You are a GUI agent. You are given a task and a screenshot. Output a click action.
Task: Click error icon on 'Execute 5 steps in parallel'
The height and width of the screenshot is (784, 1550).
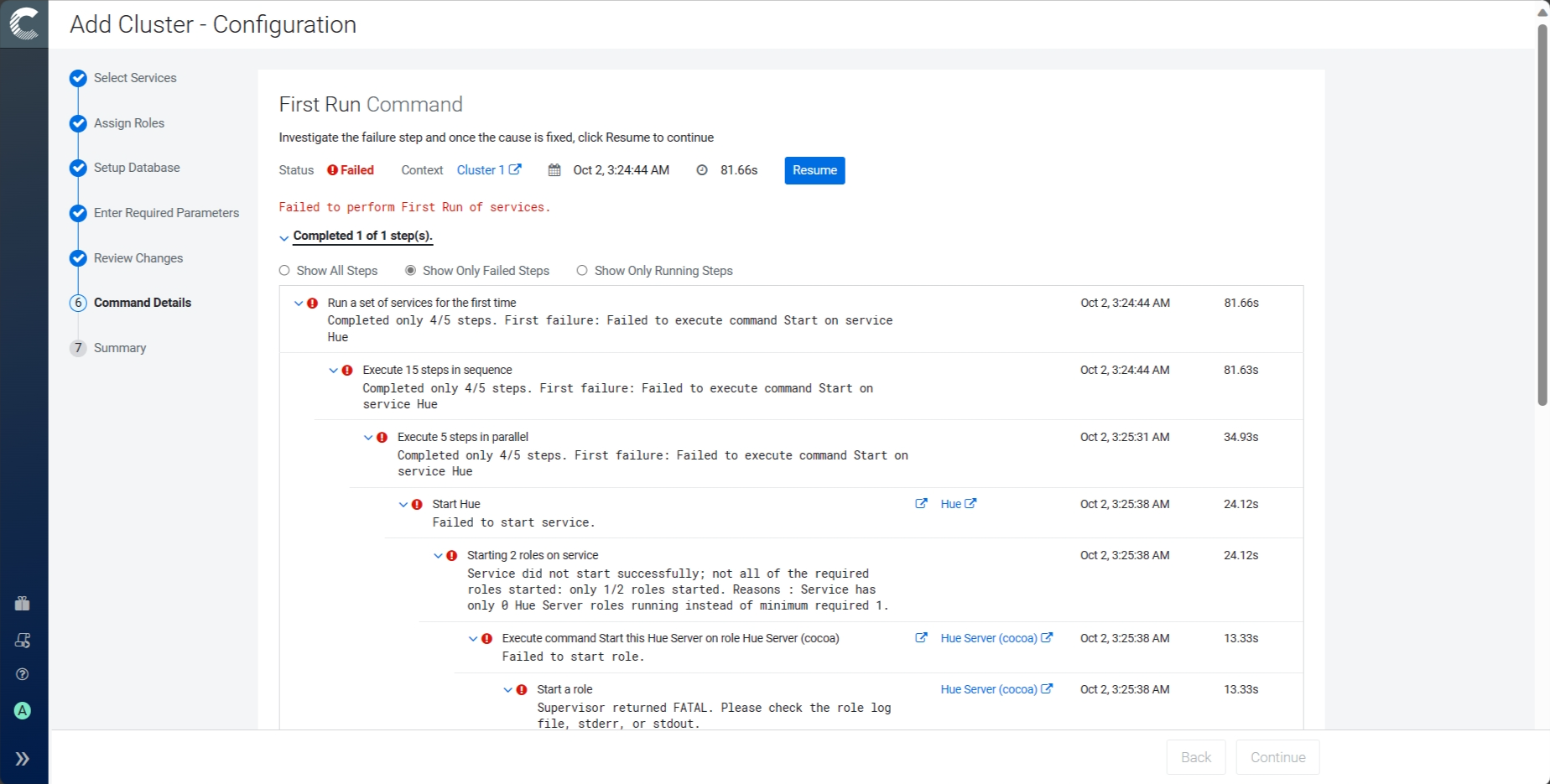[382, 438]
